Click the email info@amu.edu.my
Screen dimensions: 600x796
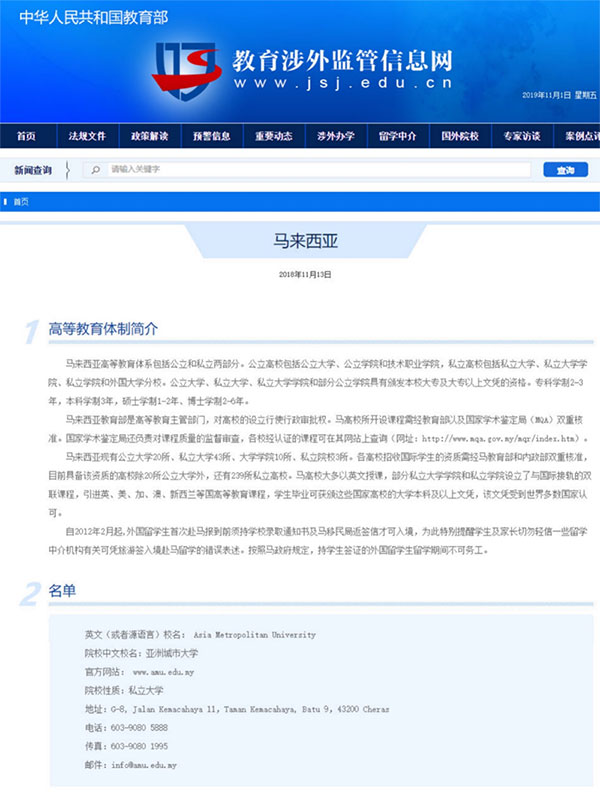click(x=144, y=765)
